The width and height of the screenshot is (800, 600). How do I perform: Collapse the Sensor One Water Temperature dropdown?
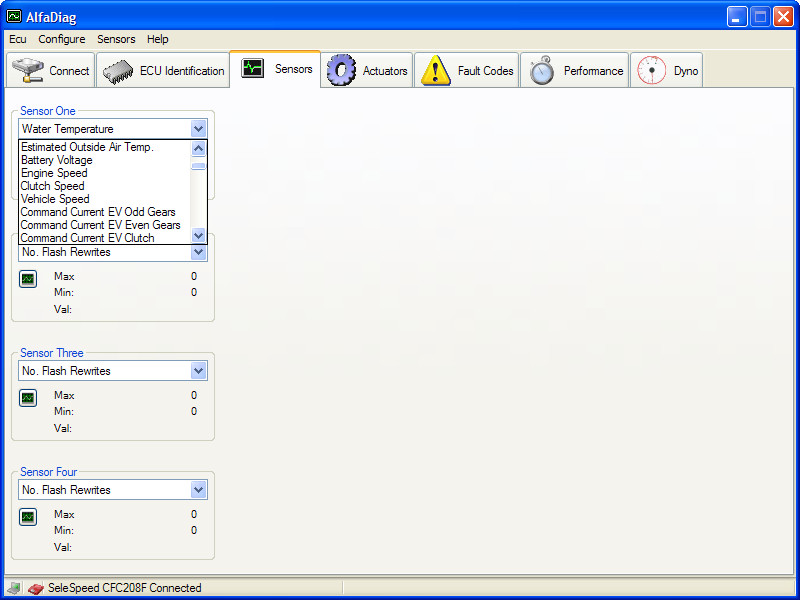tap(198, 129)
